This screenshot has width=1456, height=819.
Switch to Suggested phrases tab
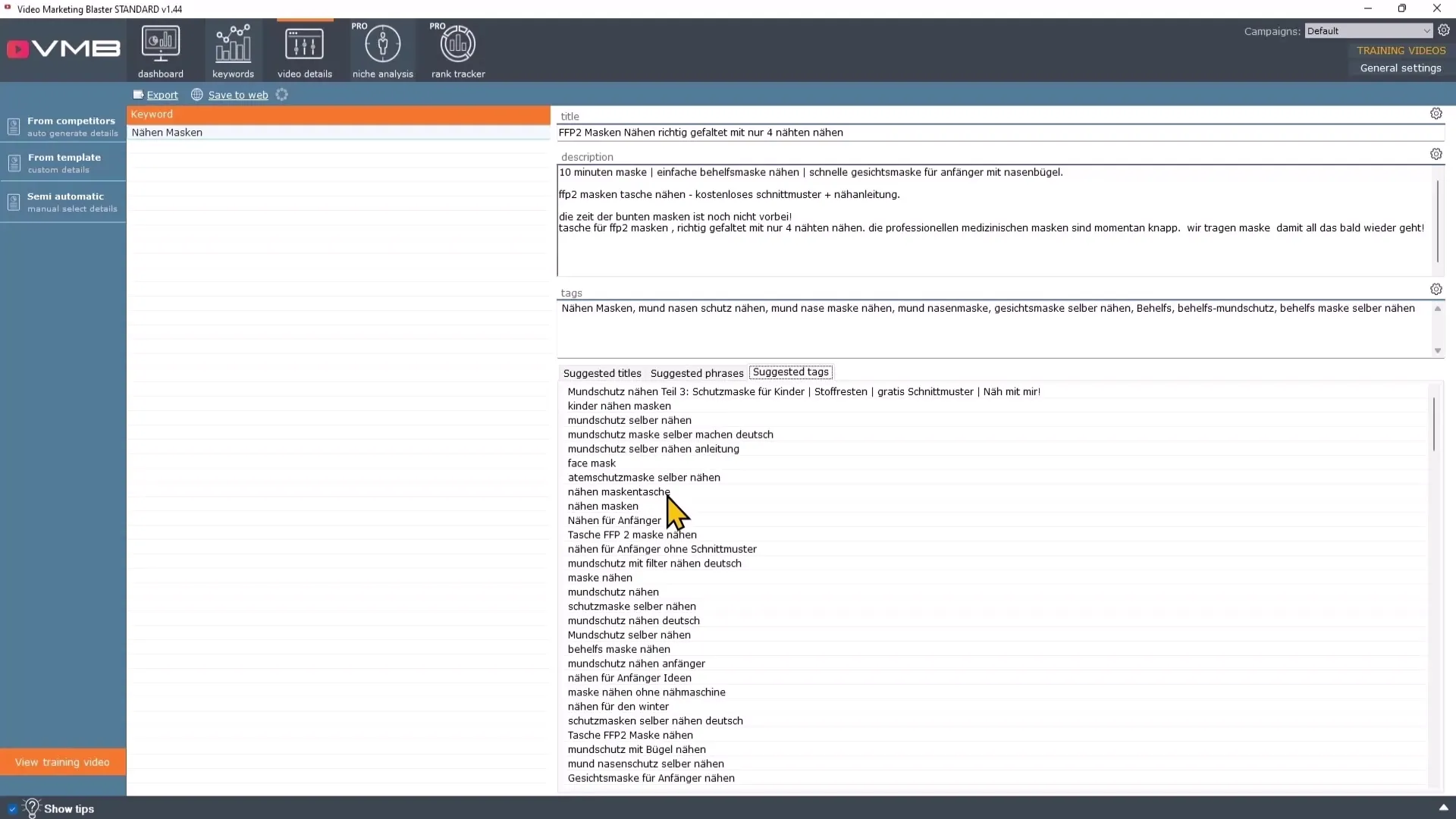point(697,372)
